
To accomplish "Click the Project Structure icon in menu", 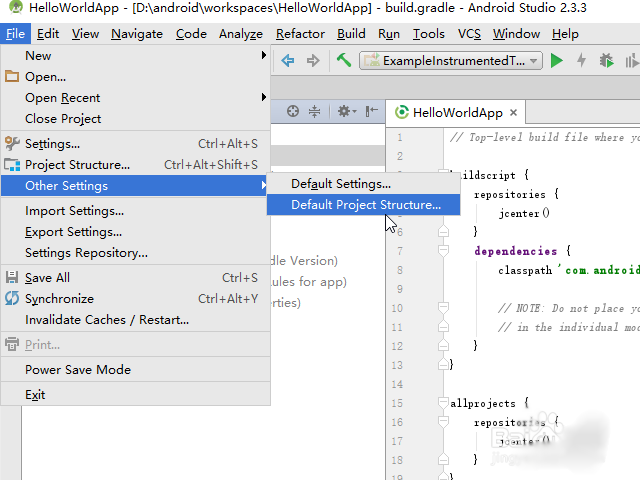I will (12, 164).
